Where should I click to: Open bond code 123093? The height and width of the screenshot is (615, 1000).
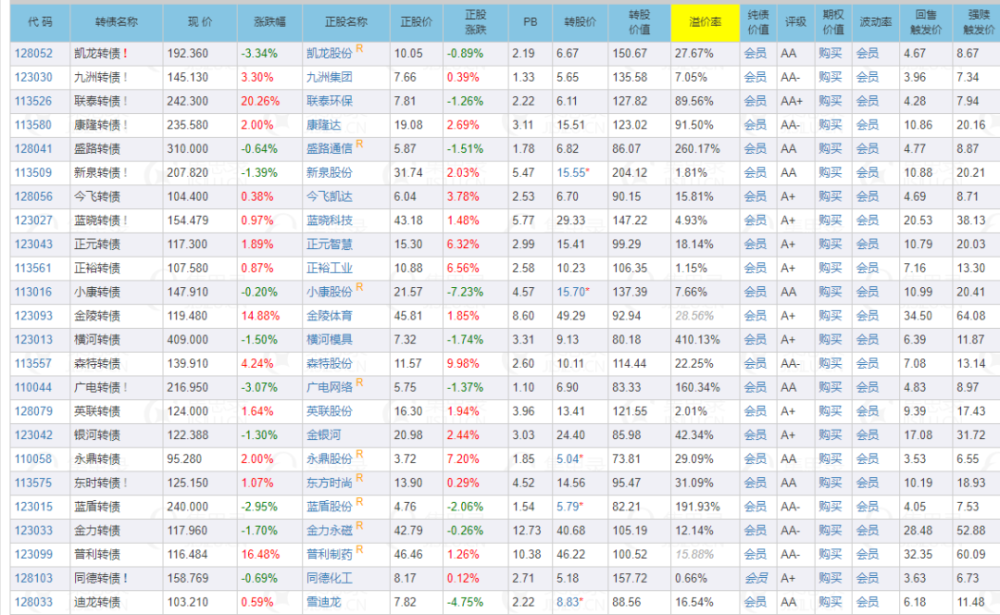(34, 316)
